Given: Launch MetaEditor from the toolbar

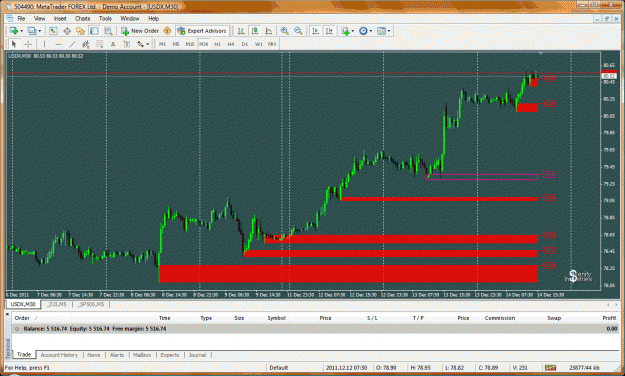Looking at the screenshot, I should click(x=167, y=31).
